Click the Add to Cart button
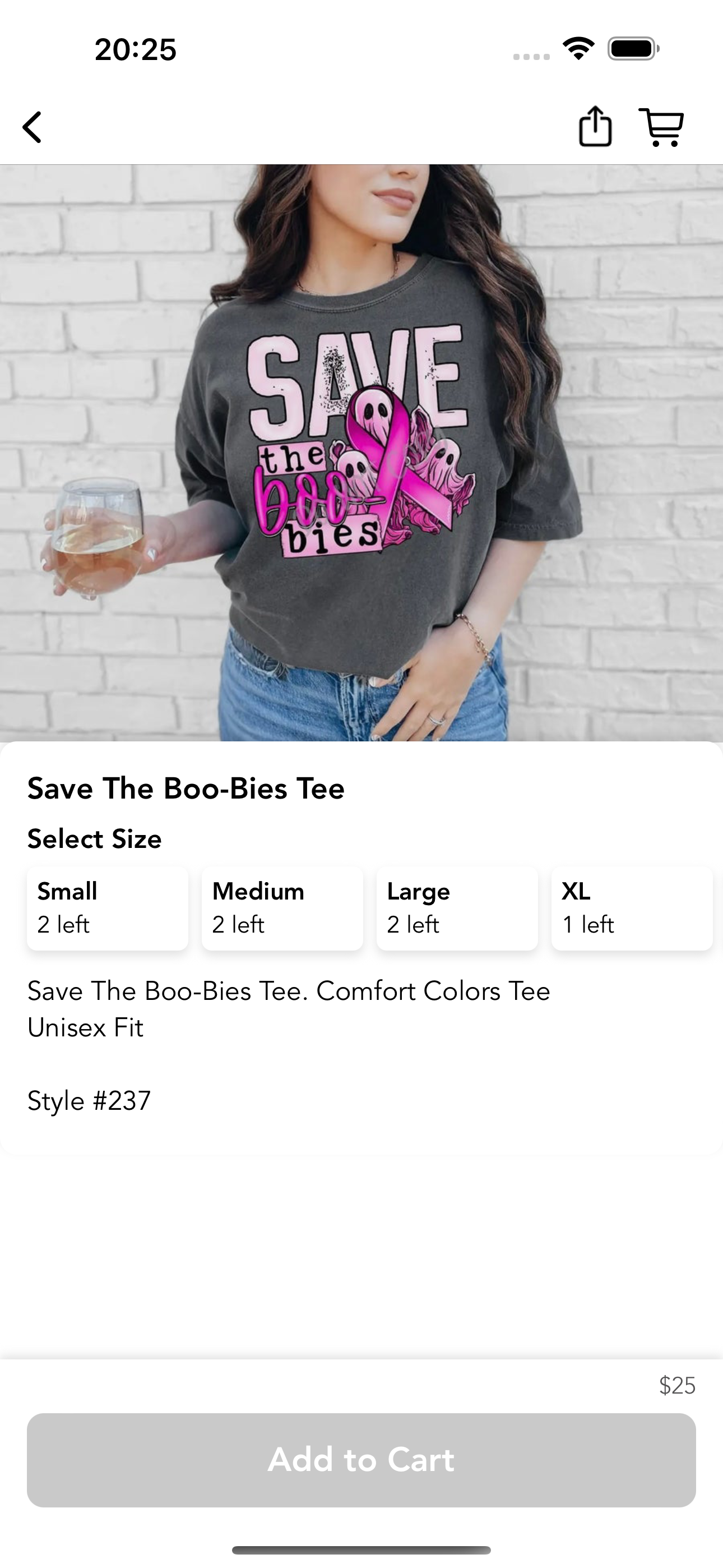Screen dimensions: 723x1568 pyautogui.click(x=361, y=1460)
